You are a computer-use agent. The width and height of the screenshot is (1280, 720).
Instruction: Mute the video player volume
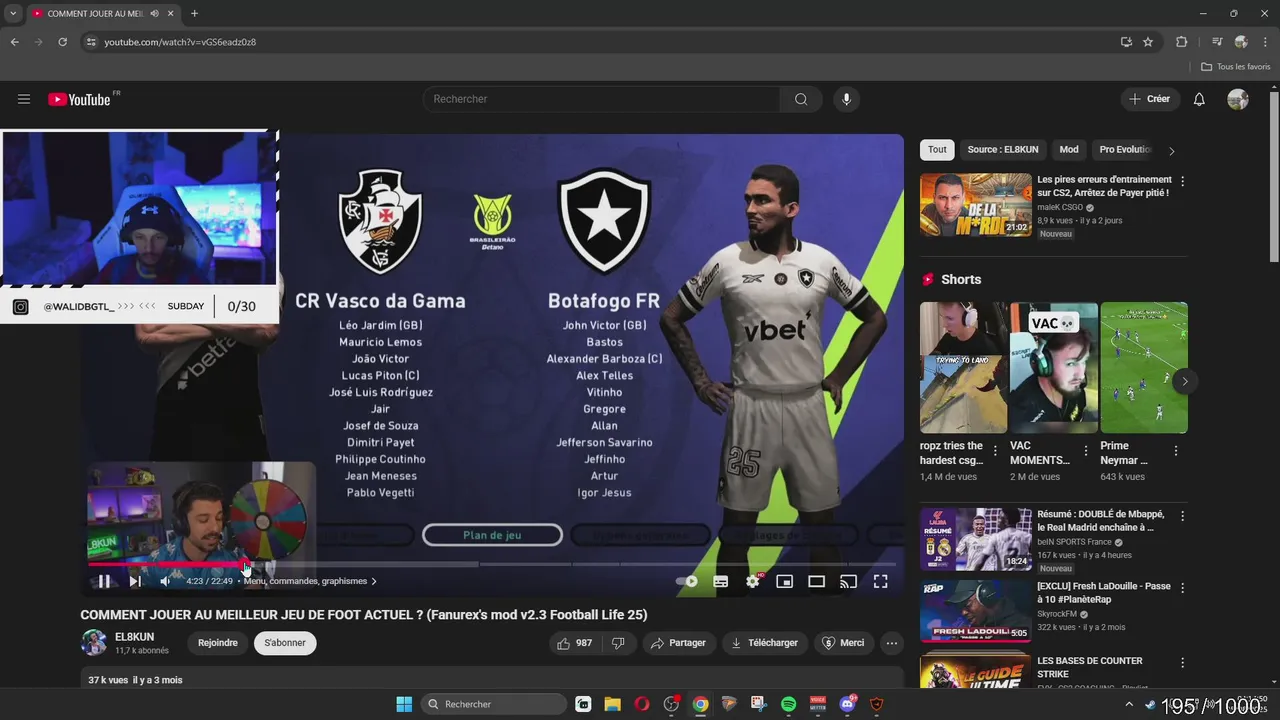(165, 581)
